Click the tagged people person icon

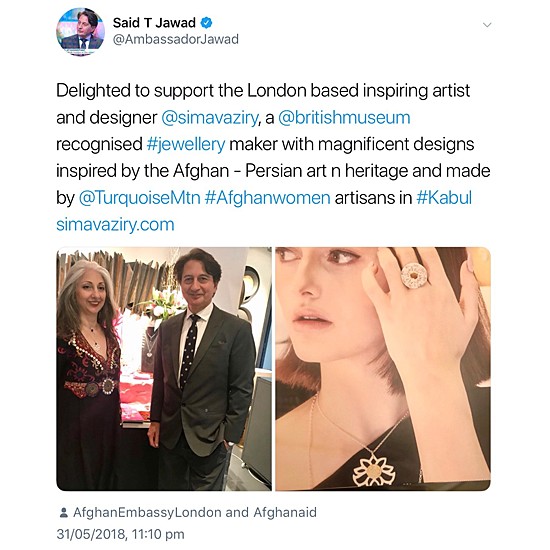pyautogui.click(x=63, y=512)
